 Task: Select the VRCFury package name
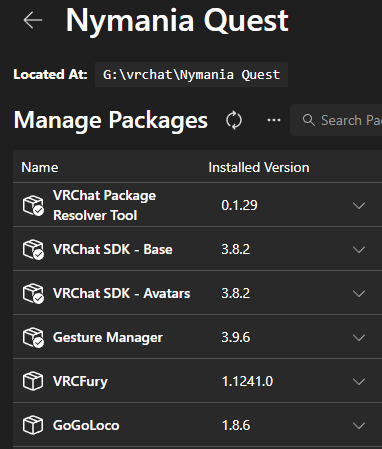80,381
